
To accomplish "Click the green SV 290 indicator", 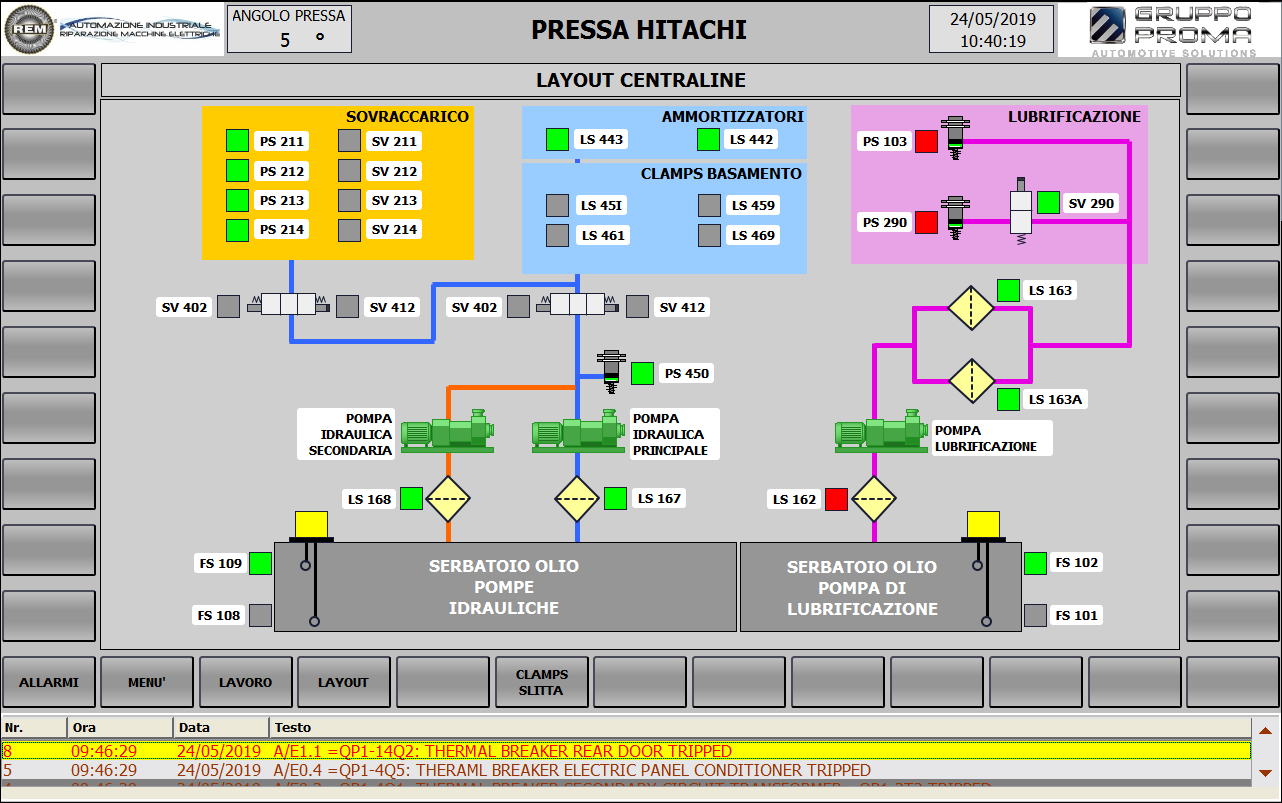I will (x=1048, y=202).
